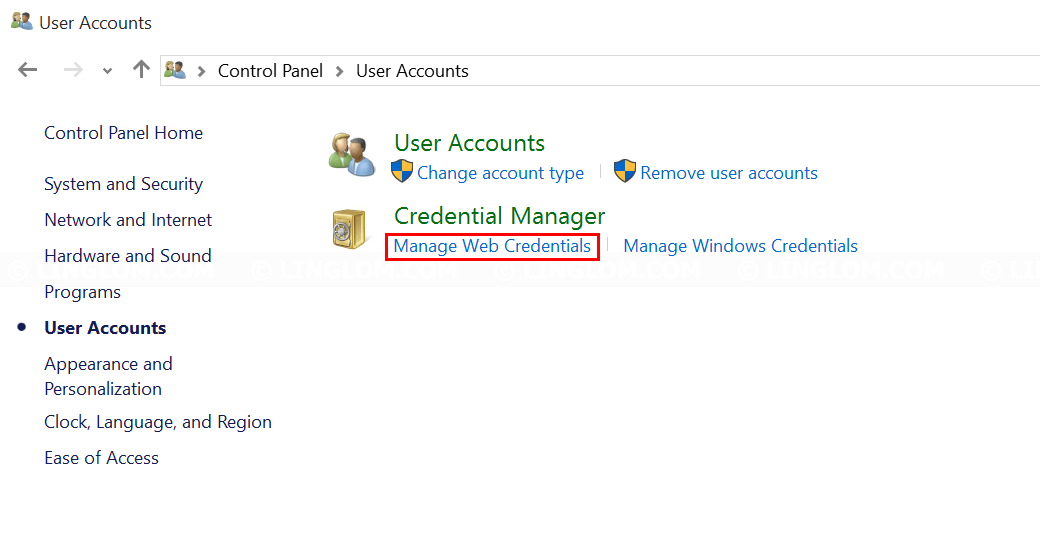
Task: Open Hardware and Sound category
Action: [128, 255]
